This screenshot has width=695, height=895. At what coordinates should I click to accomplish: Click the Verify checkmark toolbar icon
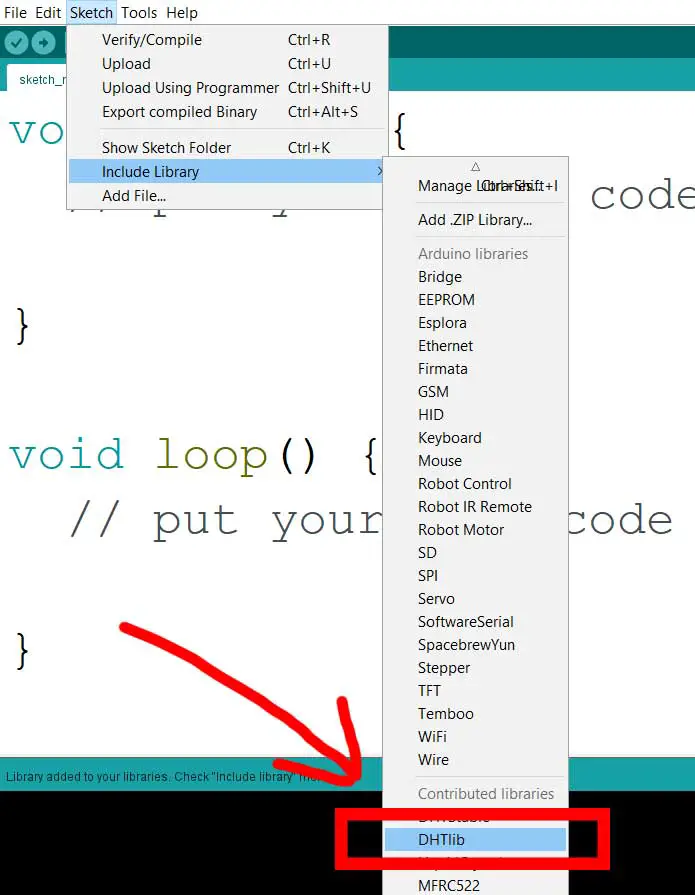pyautogui.click(x=17, y=42)
